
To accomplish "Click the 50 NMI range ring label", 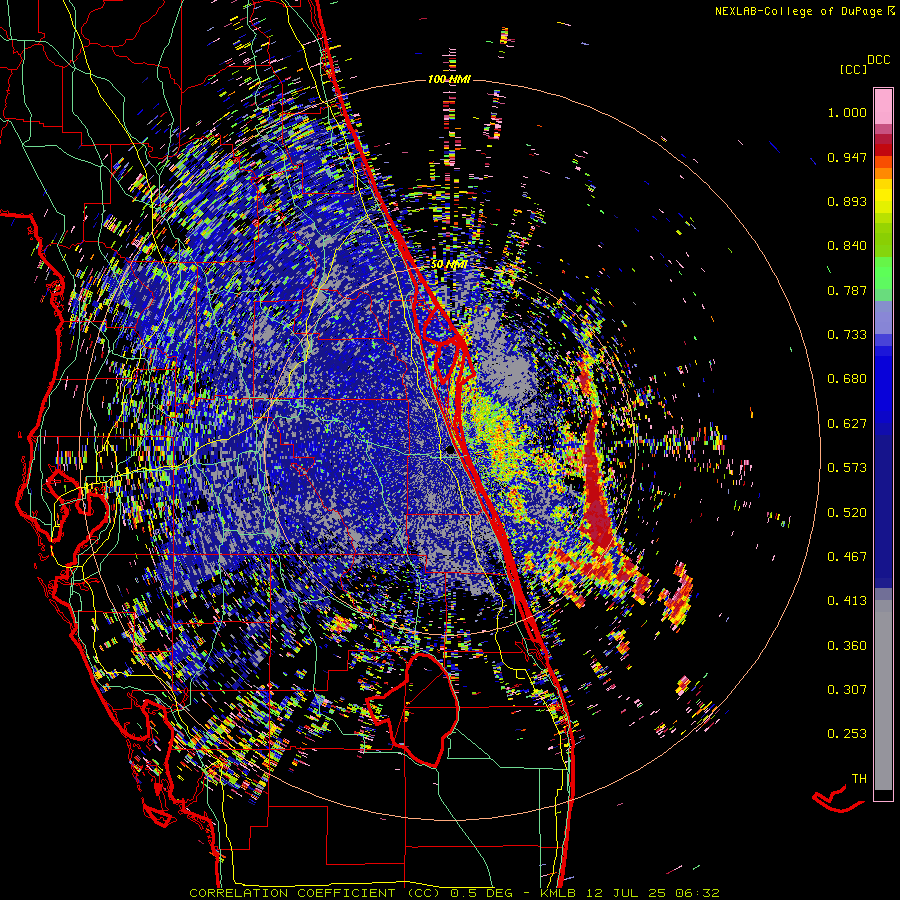I will pyautogui.click(x=449, y=265).
